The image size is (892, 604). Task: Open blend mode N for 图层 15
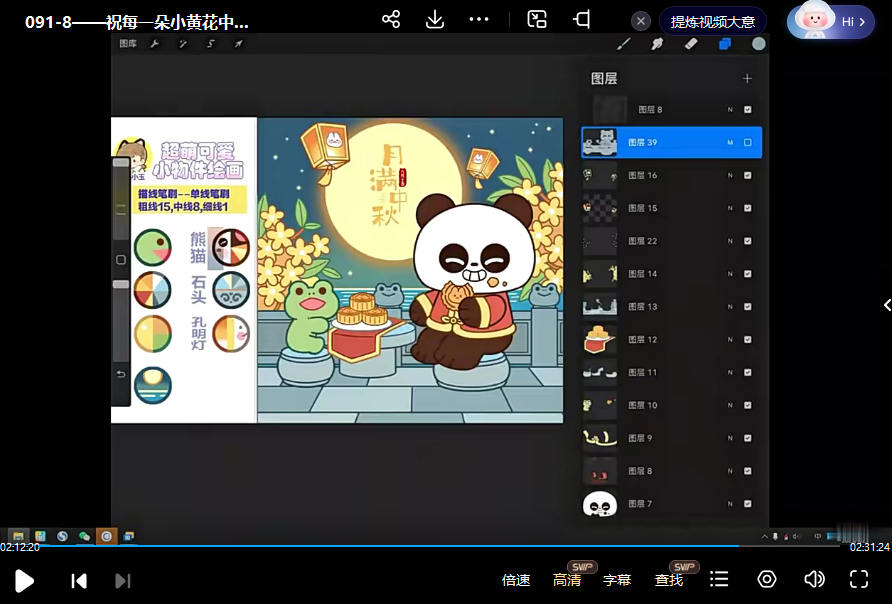point(729,208)
